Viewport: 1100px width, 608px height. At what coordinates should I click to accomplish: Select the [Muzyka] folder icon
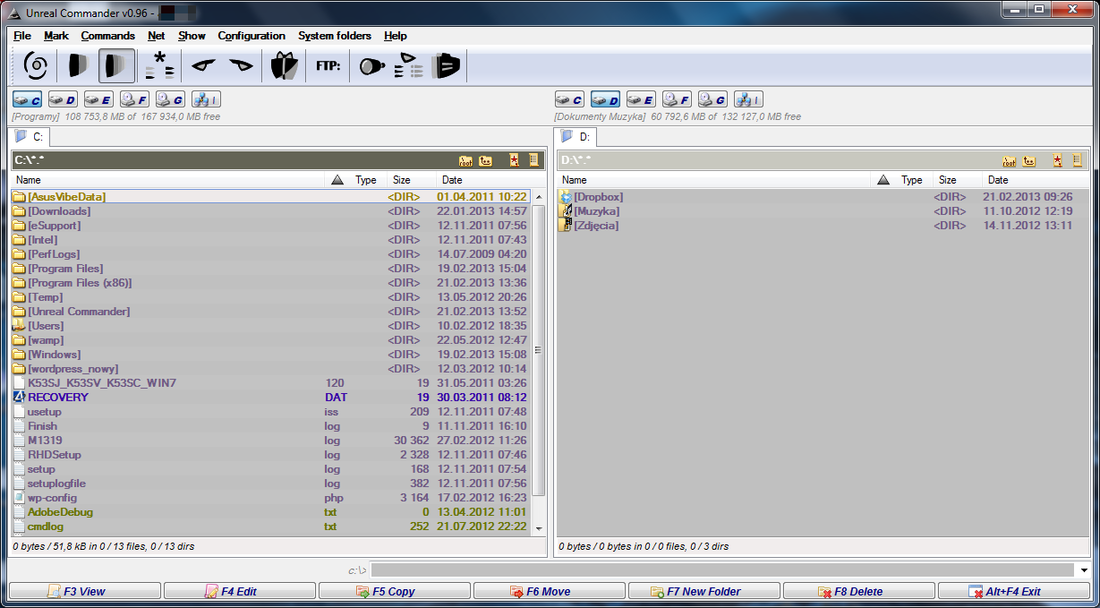click(565, 211)
